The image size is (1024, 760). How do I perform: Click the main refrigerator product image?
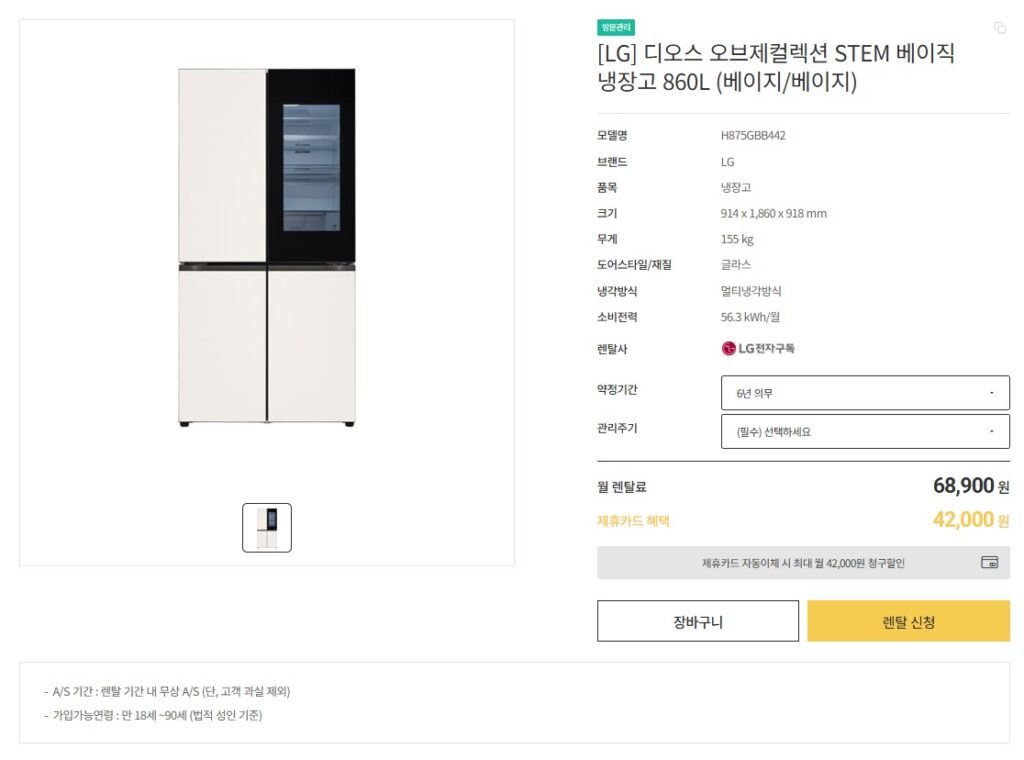pos(266,250)
